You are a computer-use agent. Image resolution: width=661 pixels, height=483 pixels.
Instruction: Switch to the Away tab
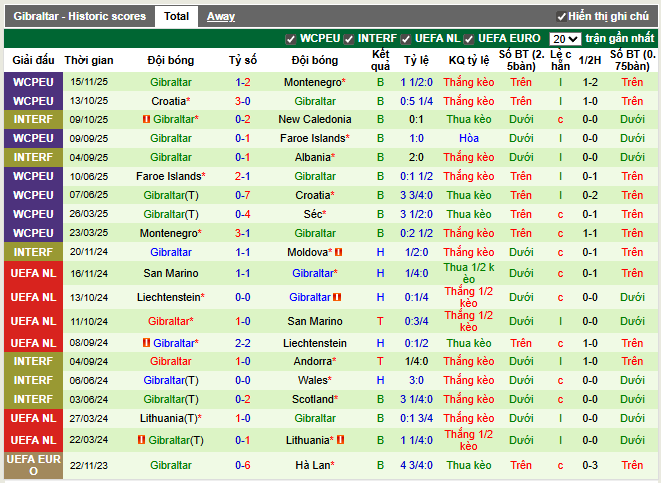click(x=221, y=16)
